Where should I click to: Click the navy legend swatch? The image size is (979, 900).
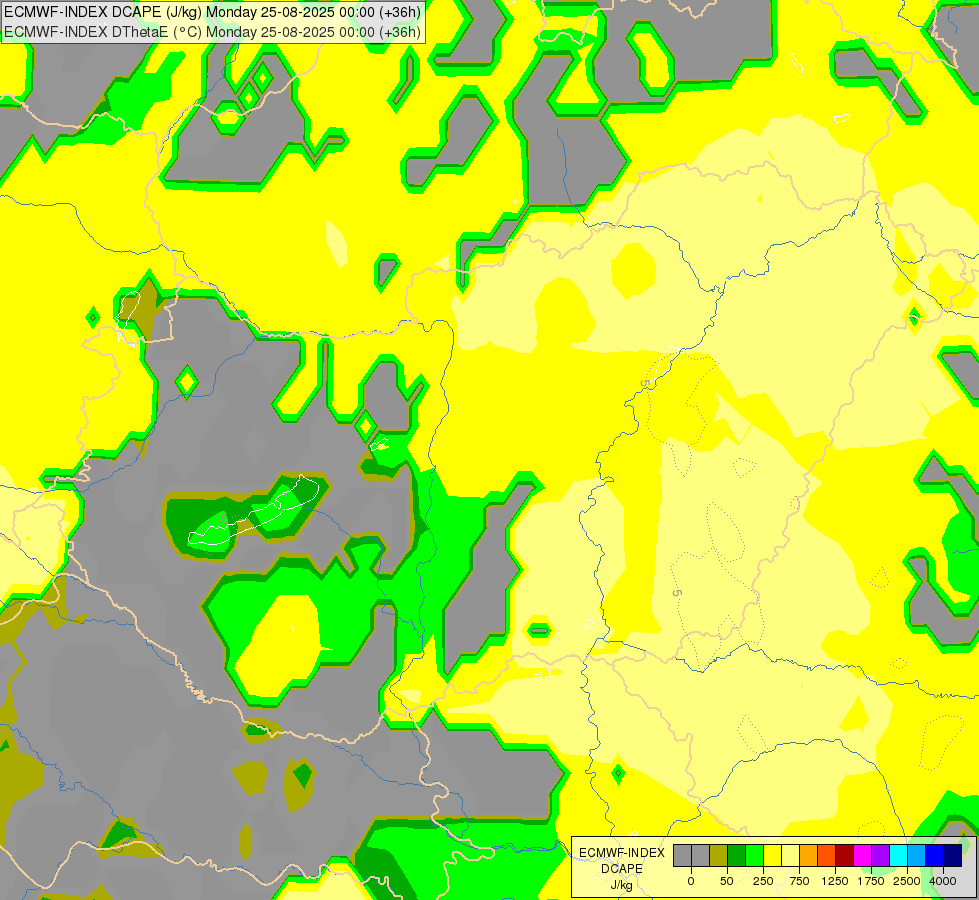click(x=952, y=856)
